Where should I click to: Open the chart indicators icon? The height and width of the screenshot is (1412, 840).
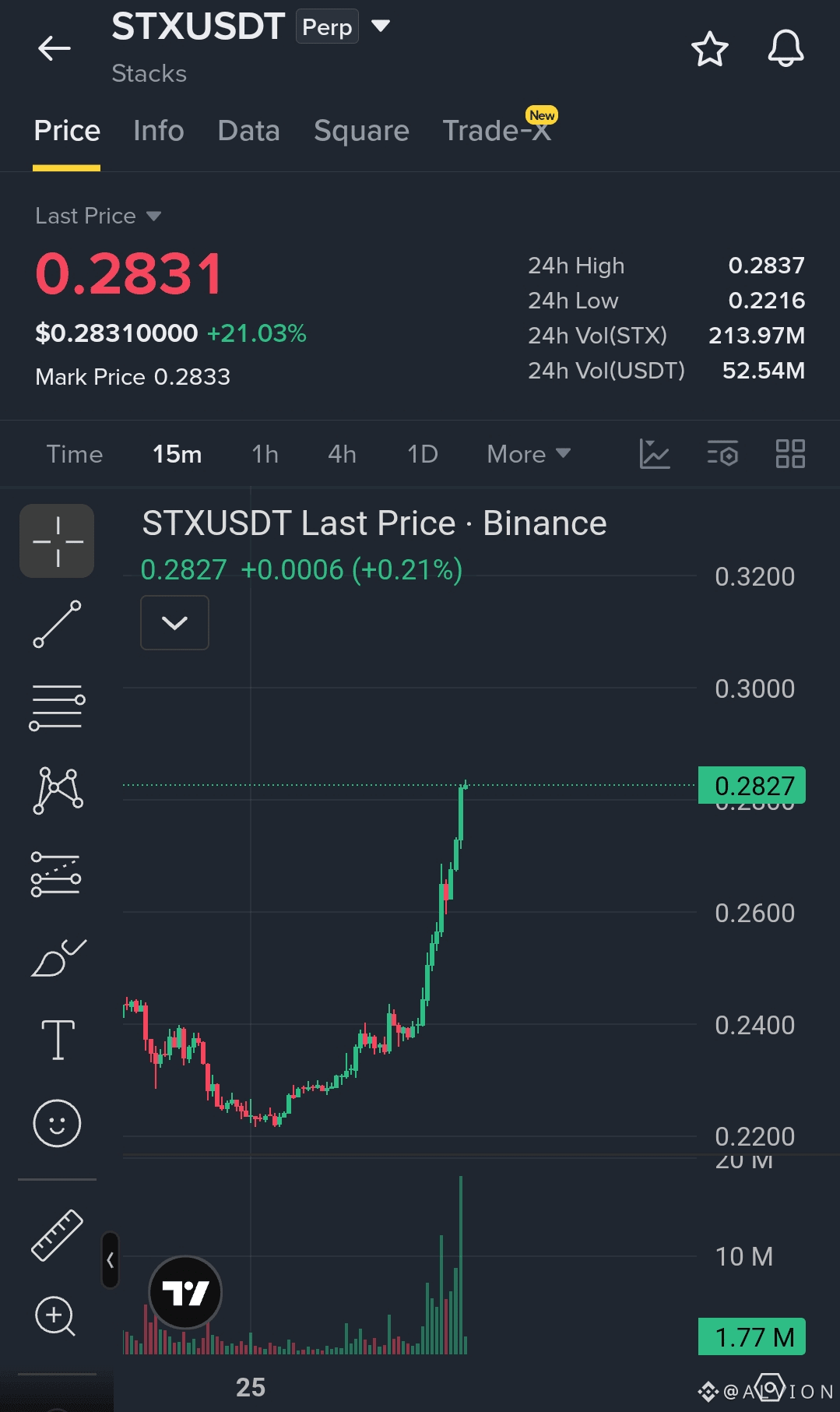[655, 453]
